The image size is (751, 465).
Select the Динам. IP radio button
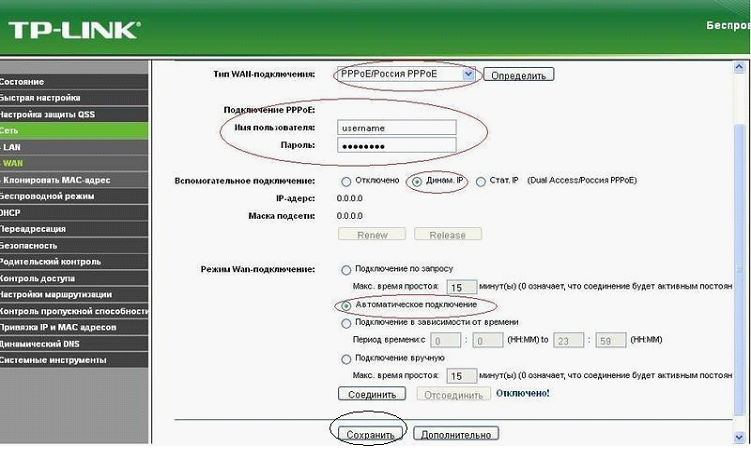[x=417, y=181]
